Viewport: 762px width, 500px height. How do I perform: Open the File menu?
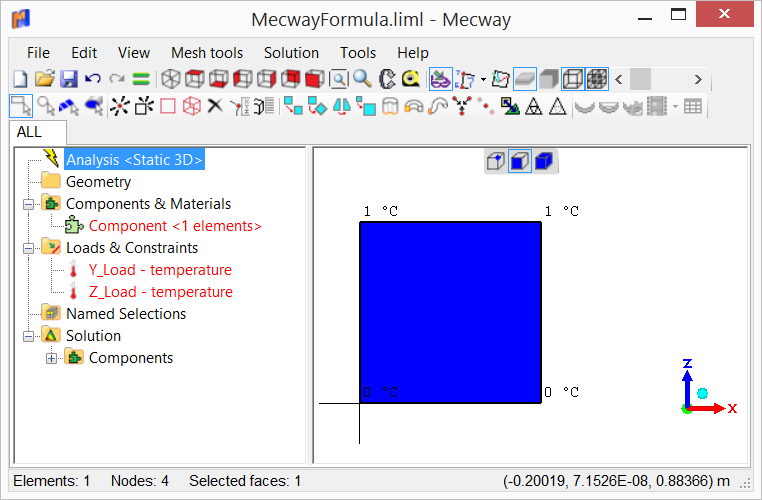(38, 52)
